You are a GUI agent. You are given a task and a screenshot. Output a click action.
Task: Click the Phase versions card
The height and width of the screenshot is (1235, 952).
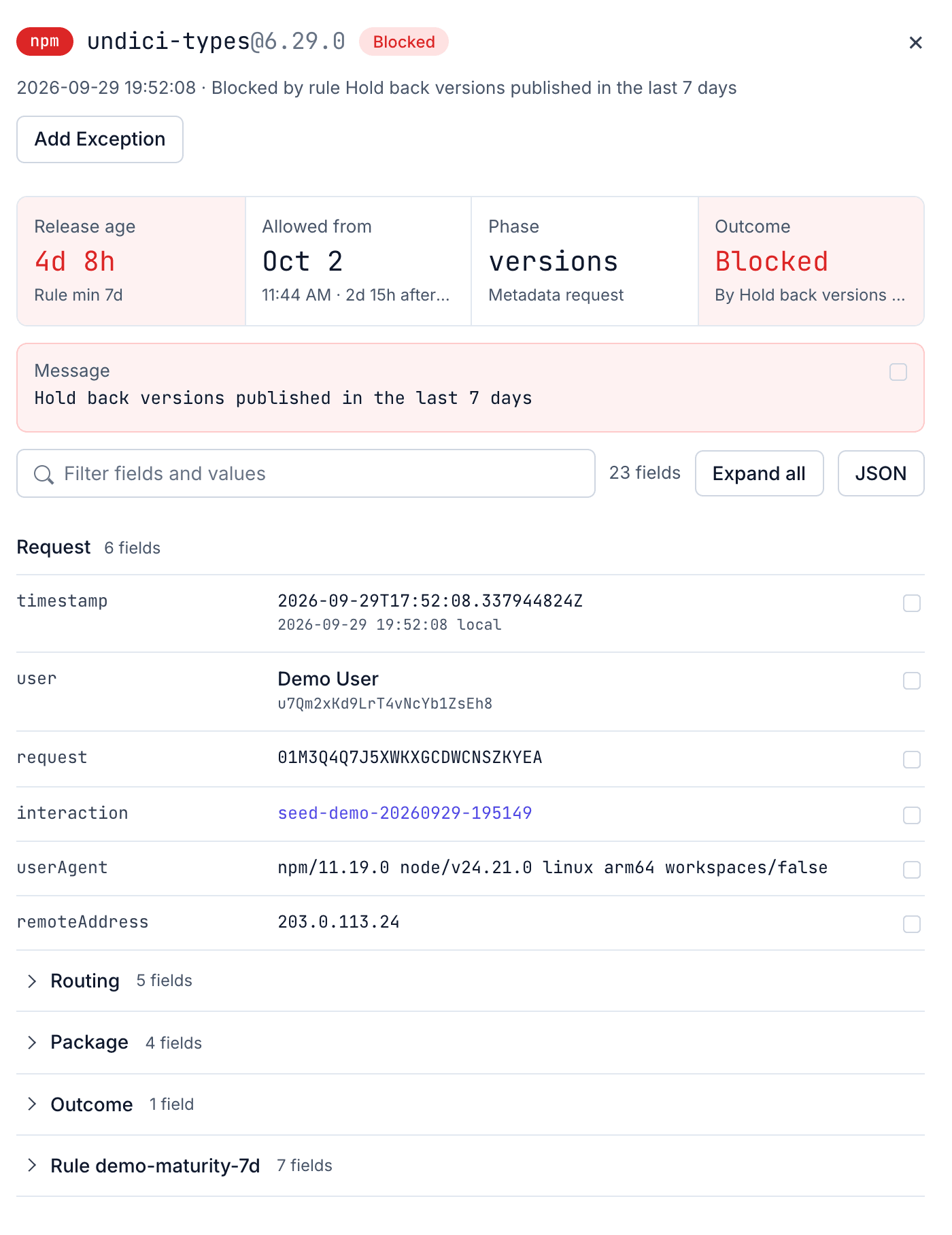[x=585, y=261]
